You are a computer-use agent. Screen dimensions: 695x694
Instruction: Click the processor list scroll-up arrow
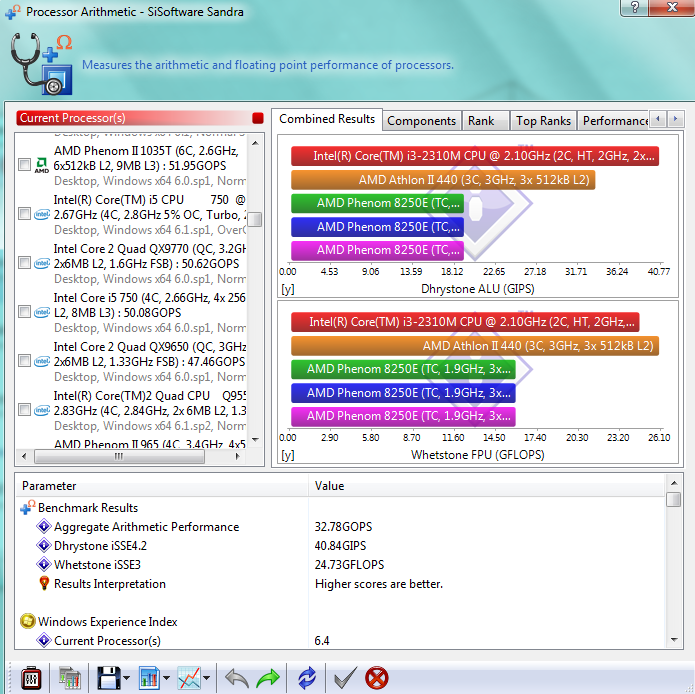click(255, 143)
